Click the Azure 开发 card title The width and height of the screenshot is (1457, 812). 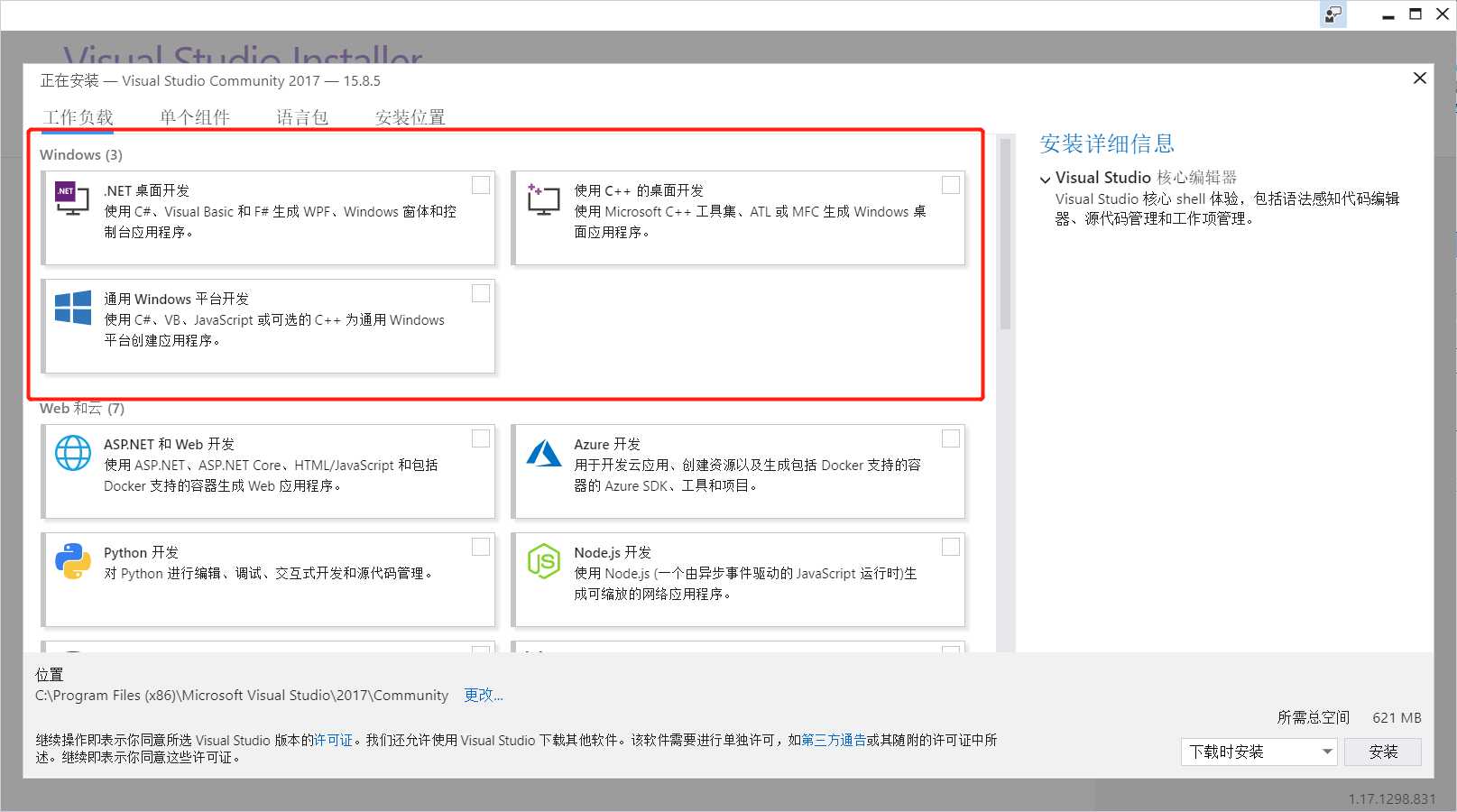tap(607, 444)
